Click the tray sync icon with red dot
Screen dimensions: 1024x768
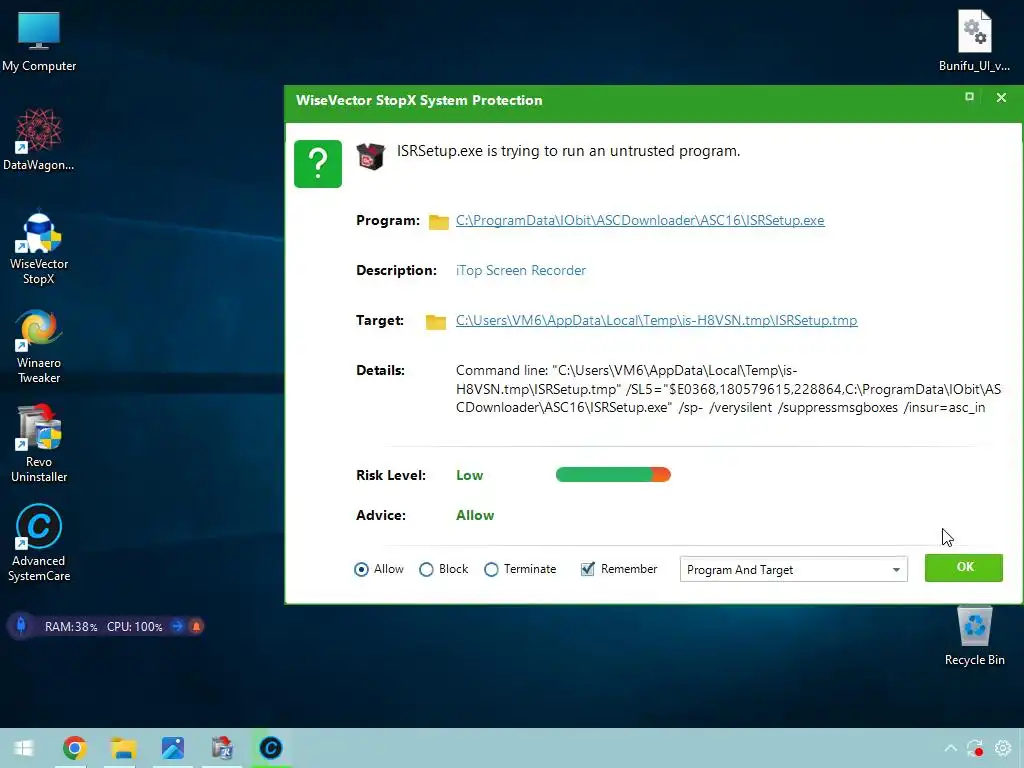[x=975, y=748]
